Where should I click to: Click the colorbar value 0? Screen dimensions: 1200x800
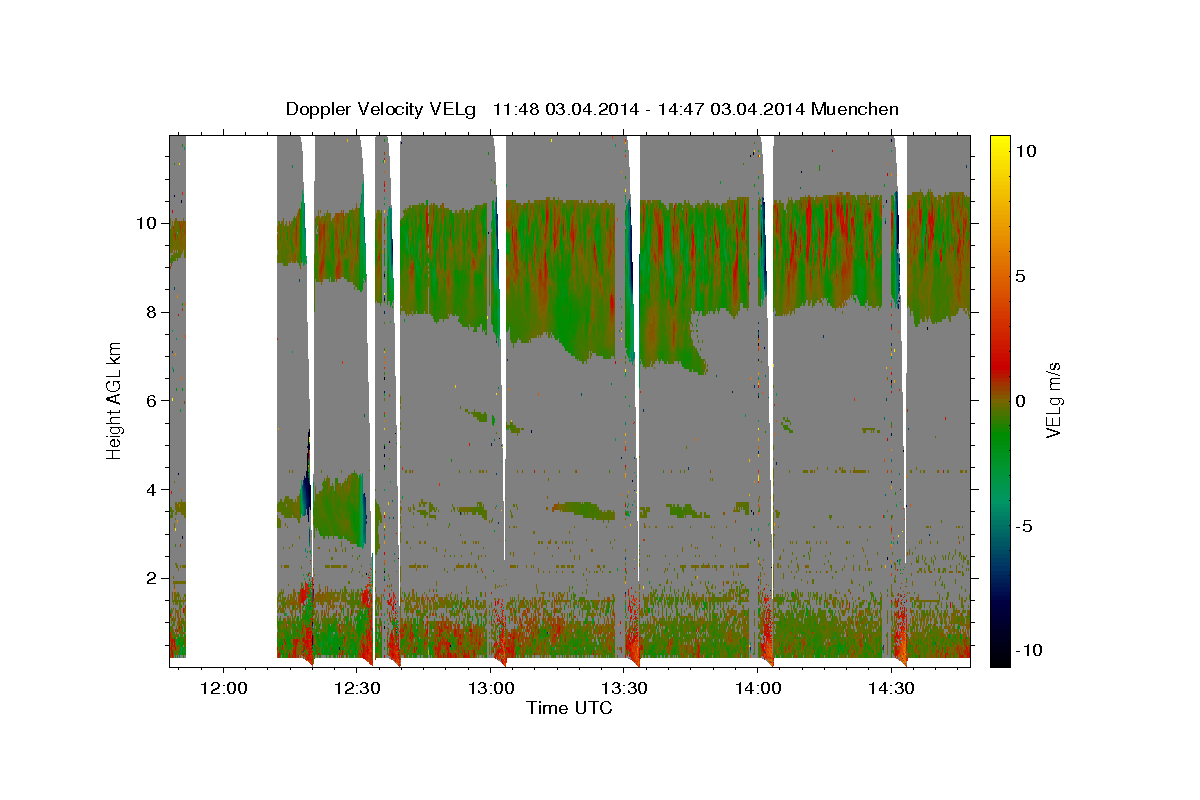(1020, 401)
